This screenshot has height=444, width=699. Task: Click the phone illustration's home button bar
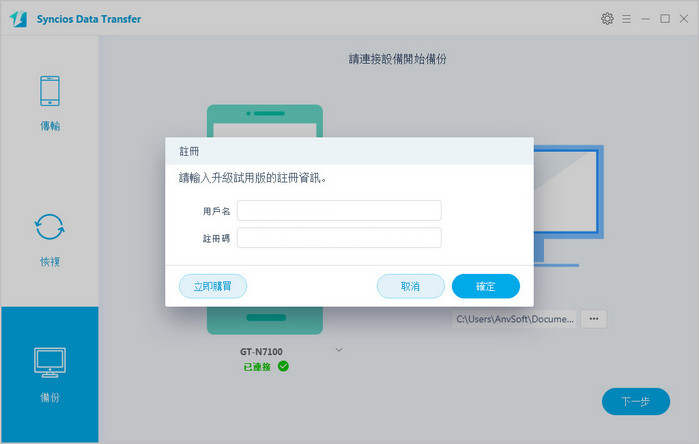click(266, 317)
